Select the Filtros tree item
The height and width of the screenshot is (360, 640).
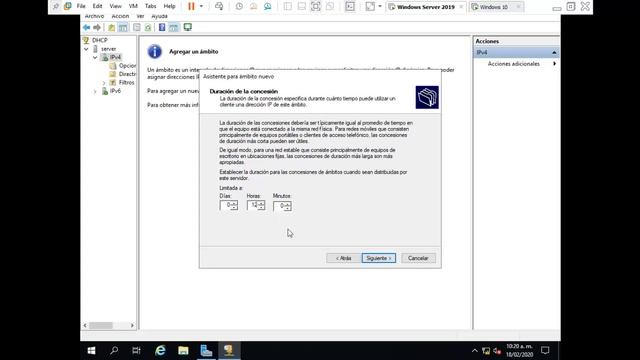point(126,82)
